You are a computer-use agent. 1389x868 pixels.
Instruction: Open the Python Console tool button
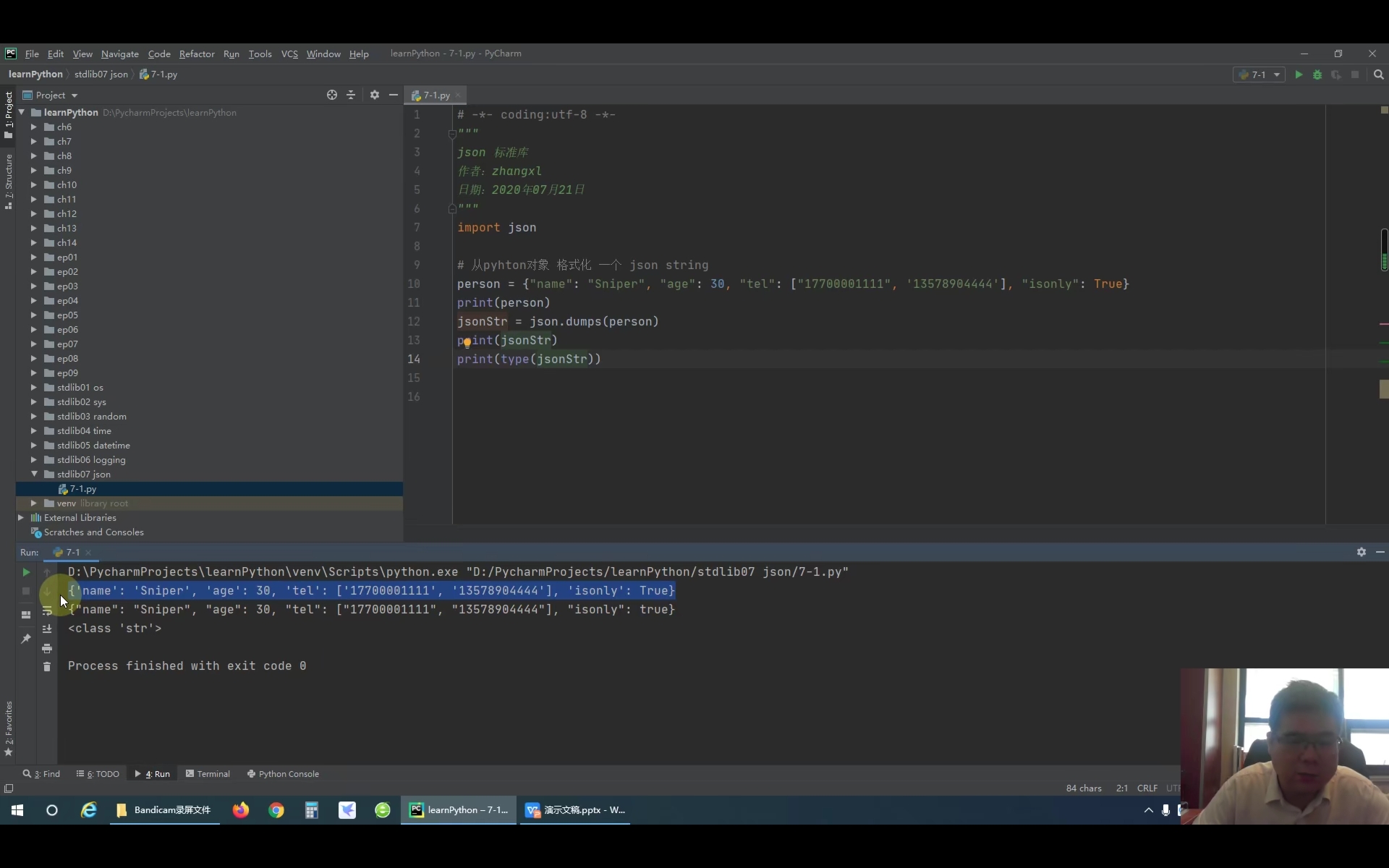click(283, 773)
